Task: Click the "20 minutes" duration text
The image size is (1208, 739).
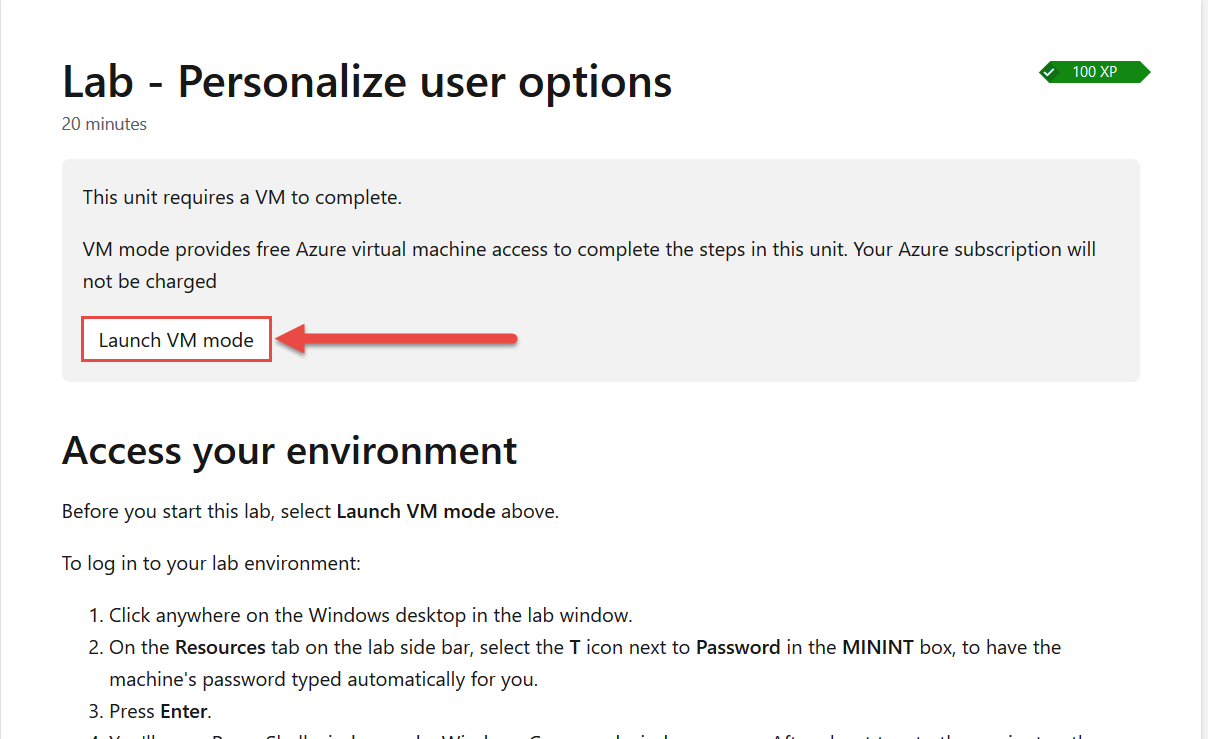Action: click(x=104, y=124)
